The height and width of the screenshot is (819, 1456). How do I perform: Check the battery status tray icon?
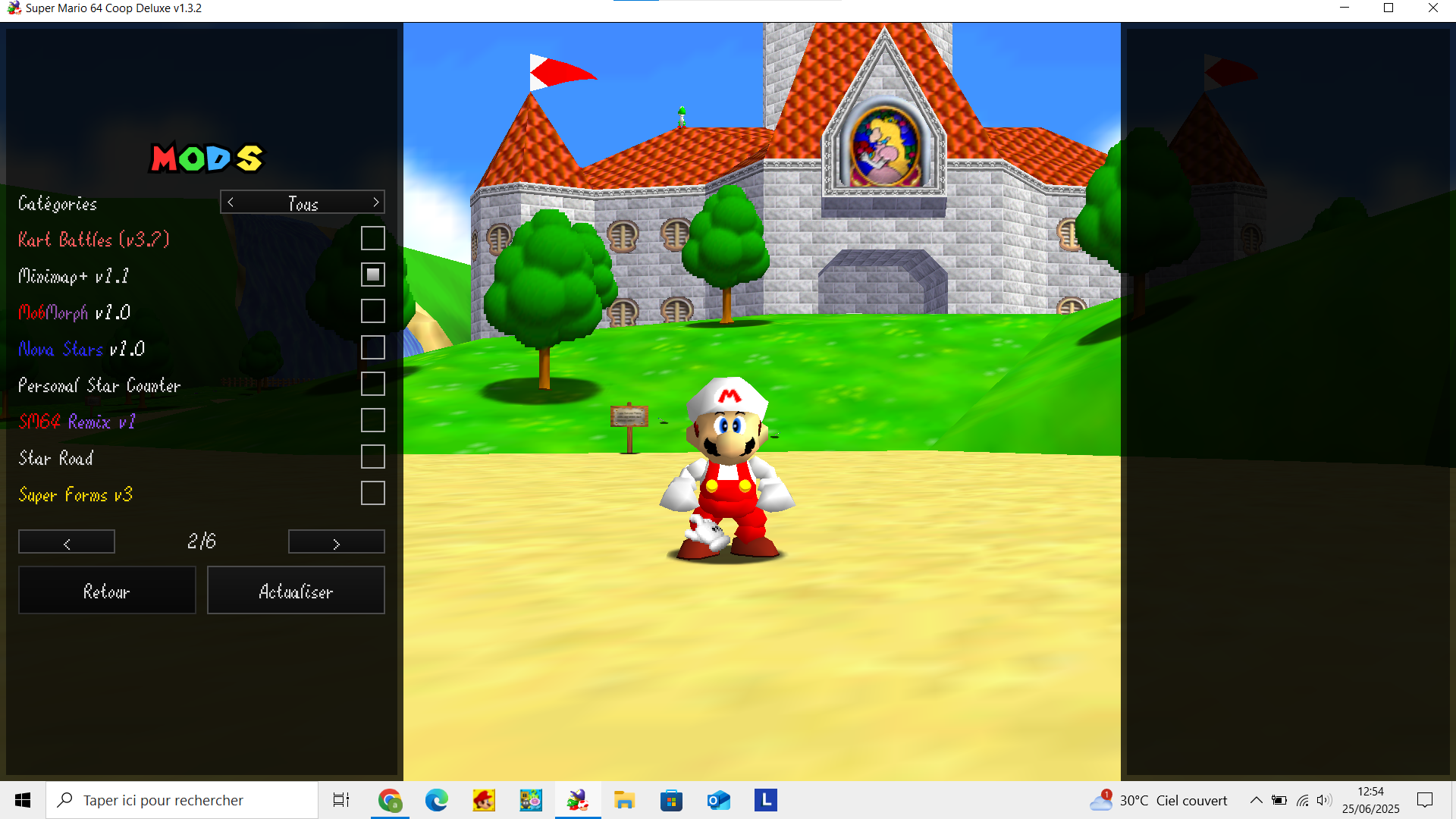1279,800
